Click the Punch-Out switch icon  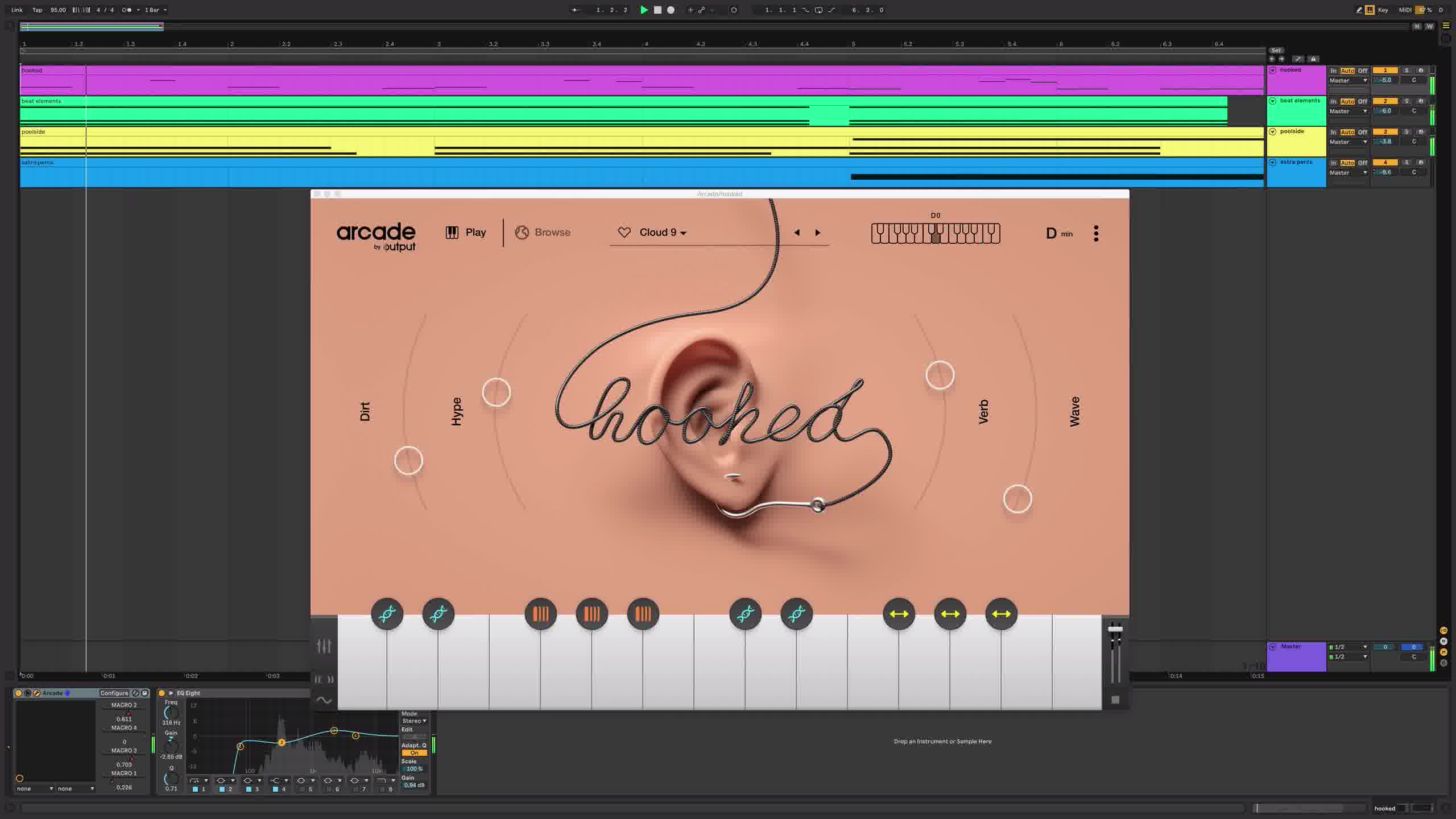point(832,10)
